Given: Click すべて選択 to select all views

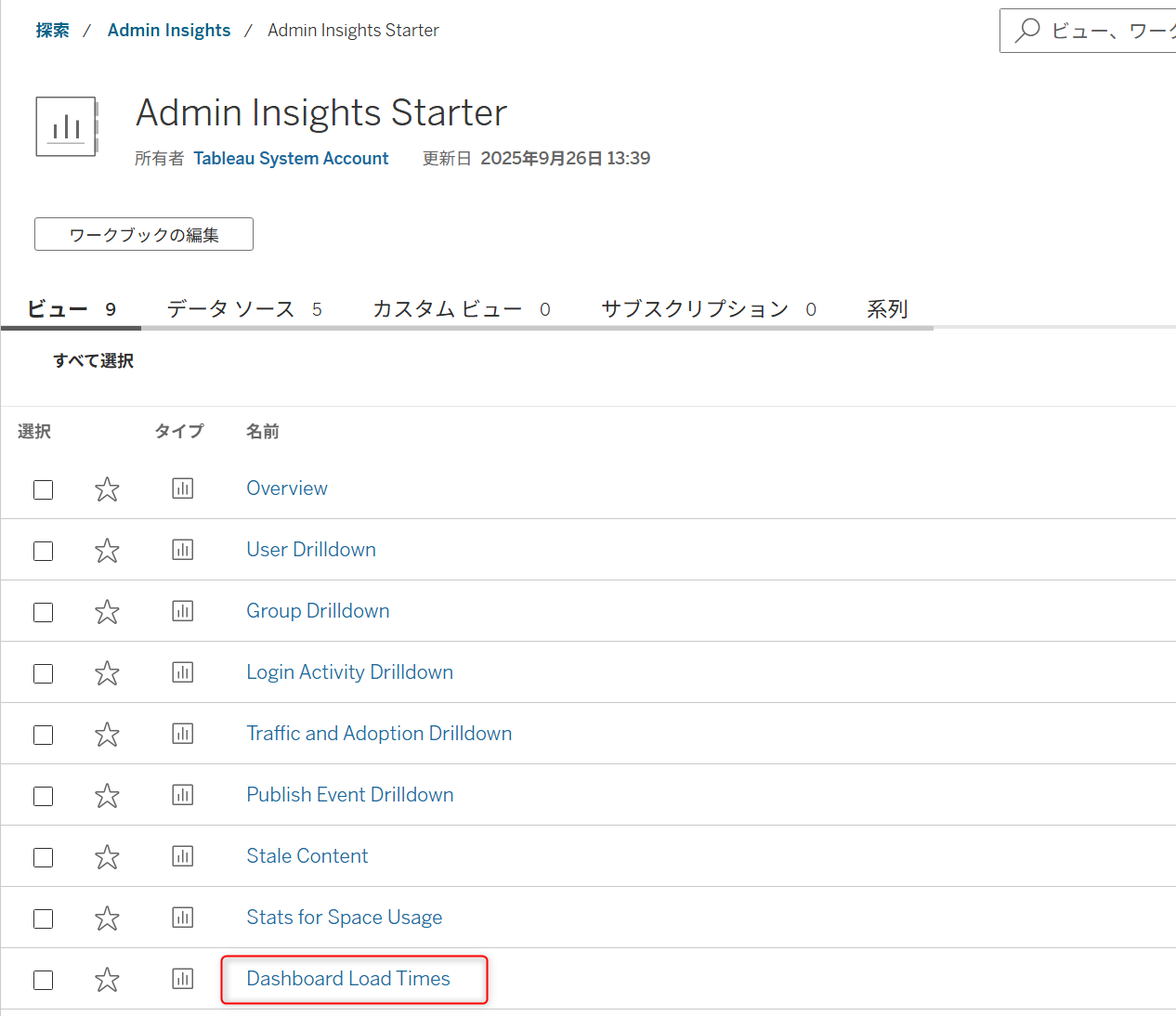Looking at the screenshot, I should coord(93,360).
